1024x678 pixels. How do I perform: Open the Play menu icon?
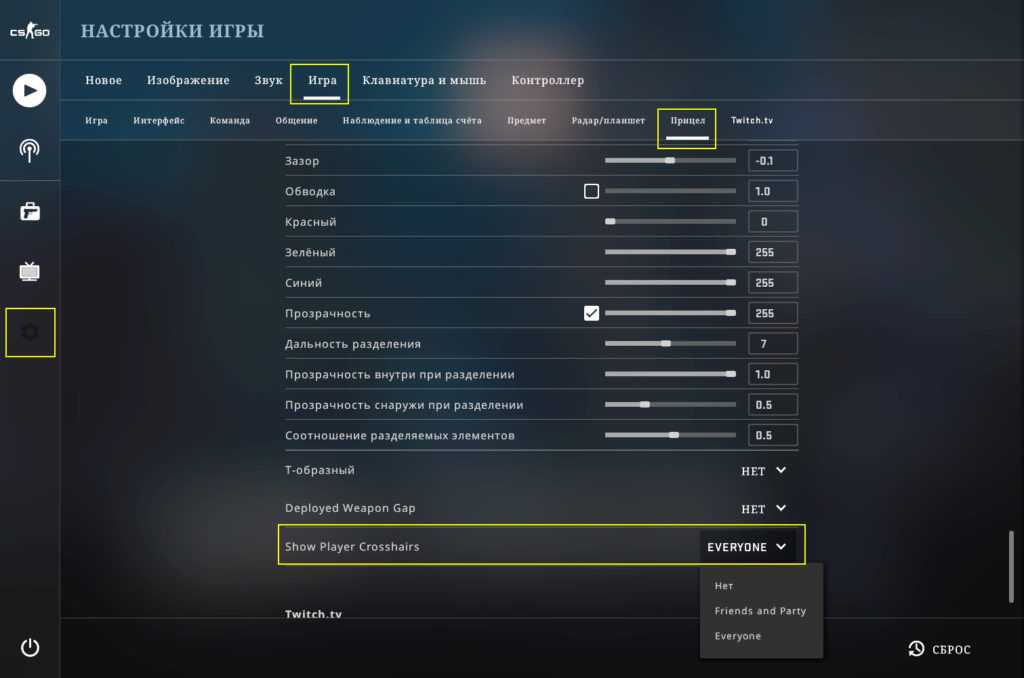click(x=29, y=90)
